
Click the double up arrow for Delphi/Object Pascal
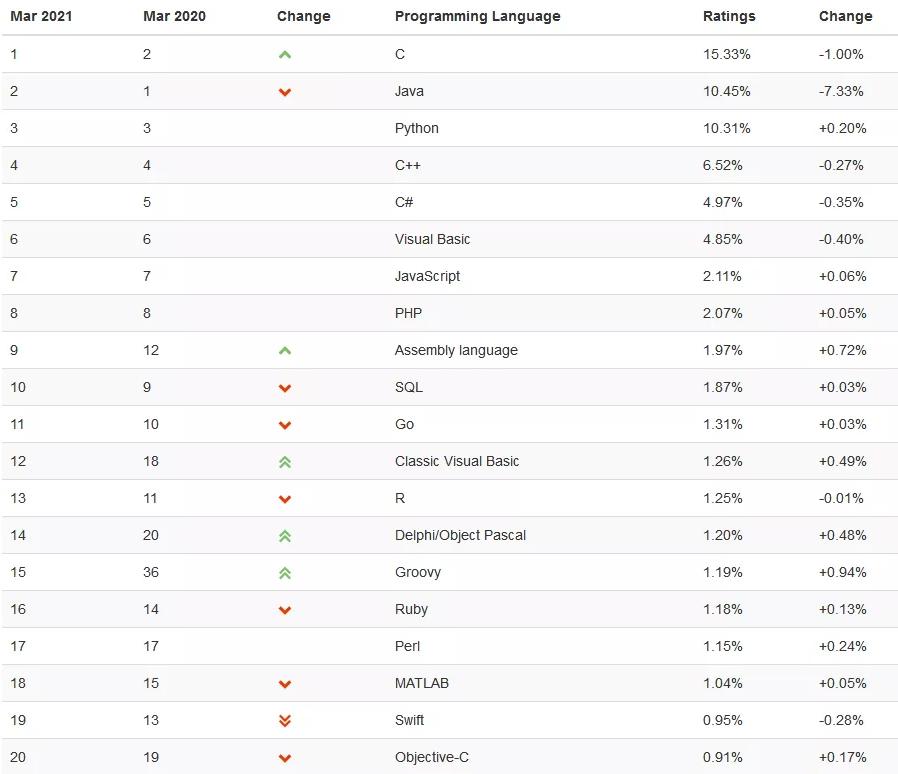pos(285,536)
